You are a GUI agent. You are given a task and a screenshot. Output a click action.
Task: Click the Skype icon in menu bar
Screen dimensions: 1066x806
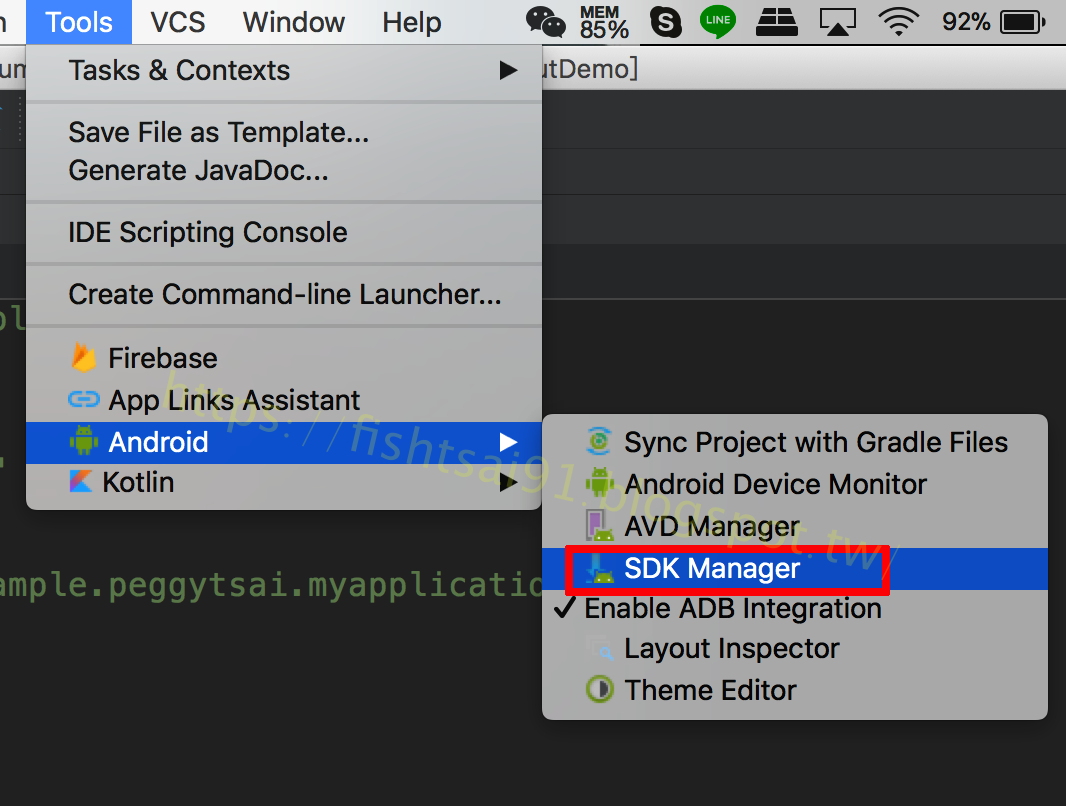coord(666,22)
